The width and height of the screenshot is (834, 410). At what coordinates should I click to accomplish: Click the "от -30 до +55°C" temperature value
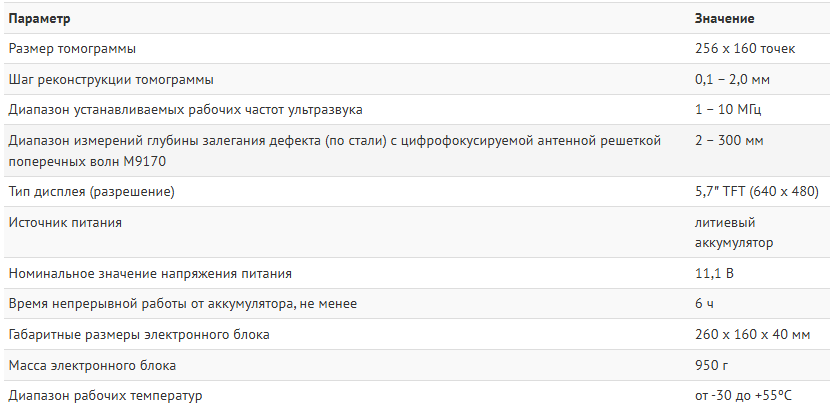coord(747,395)
